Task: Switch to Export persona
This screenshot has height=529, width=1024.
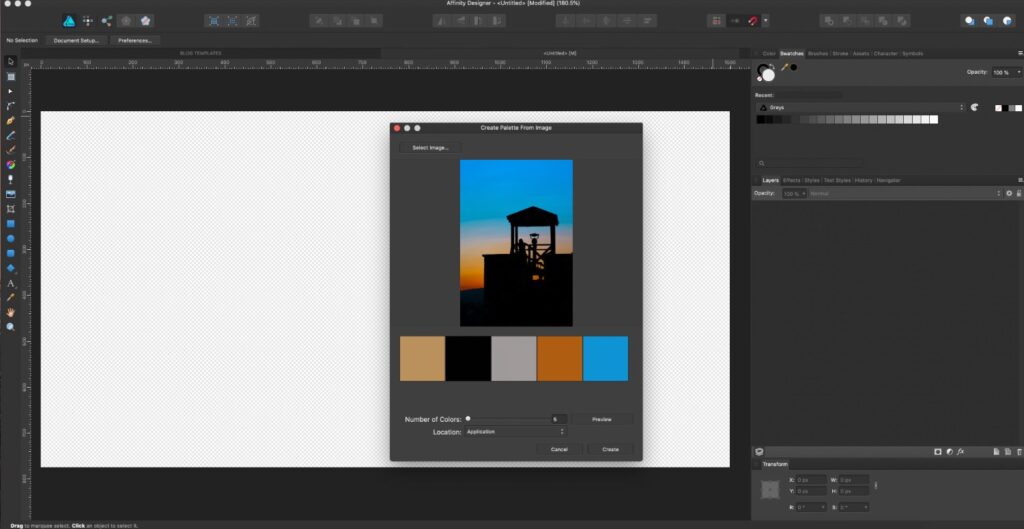Action: tap(106, 21)
